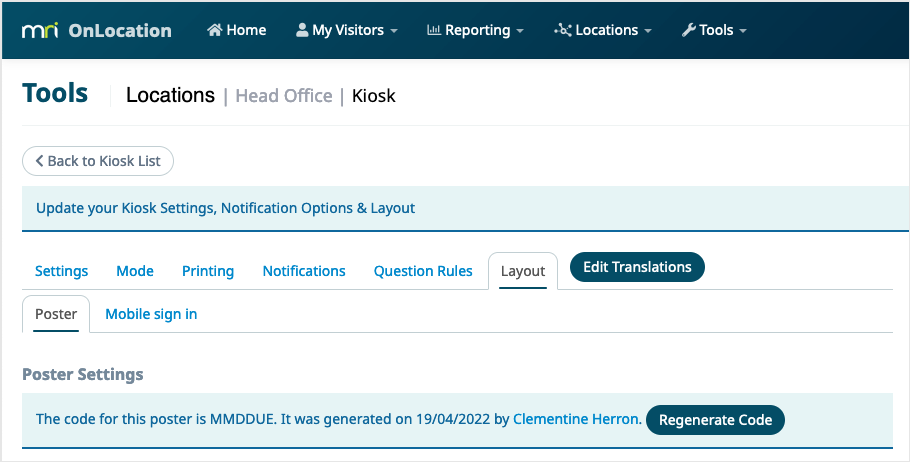910x462 pixels.
Task: Open the Clementine Herron user link
Action: tap(576, 420)
